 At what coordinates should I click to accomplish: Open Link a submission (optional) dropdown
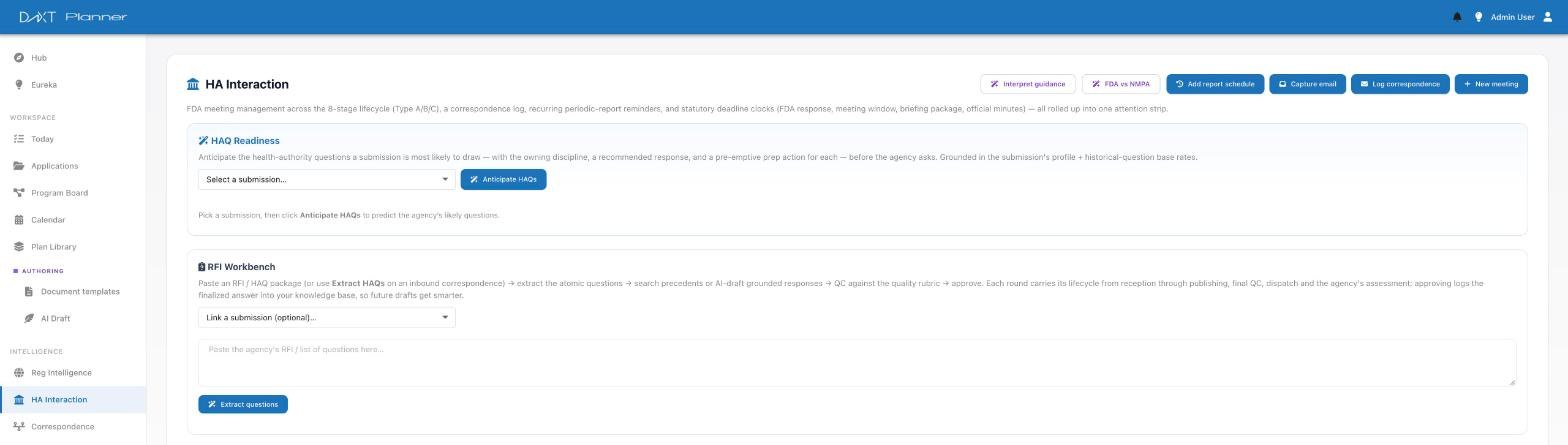pos(327,317)
